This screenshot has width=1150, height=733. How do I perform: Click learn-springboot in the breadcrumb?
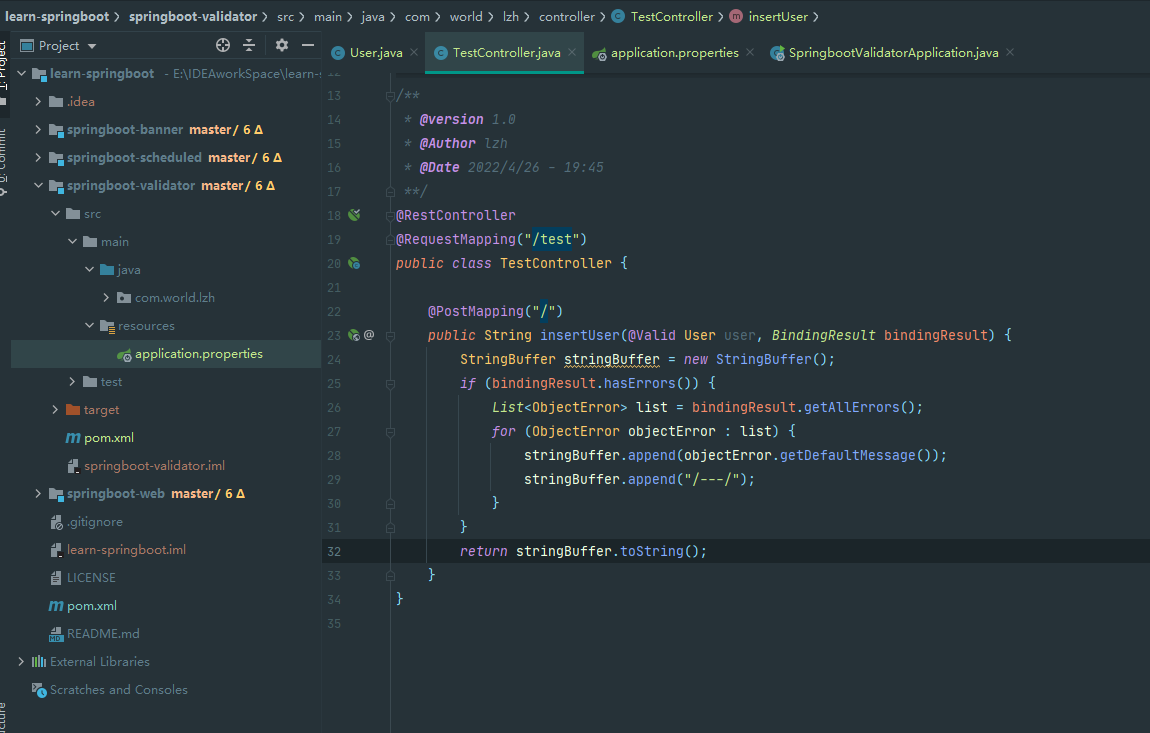[x=56, y=16]
